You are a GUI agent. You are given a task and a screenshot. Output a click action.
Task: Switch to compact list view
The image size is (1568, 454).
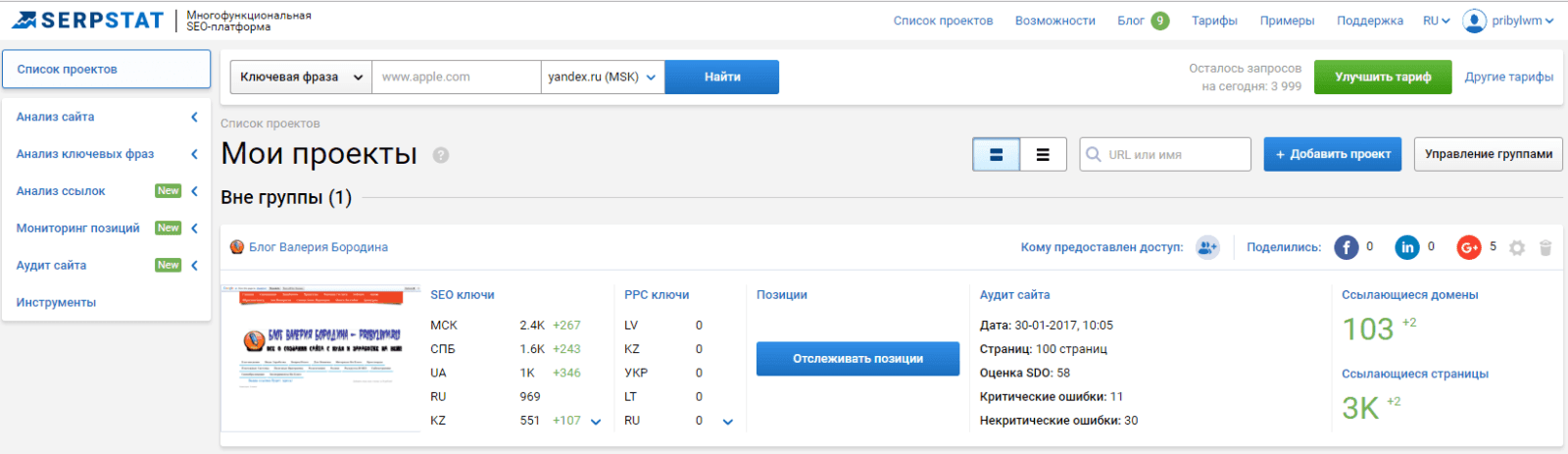[x=1043, y=155]
